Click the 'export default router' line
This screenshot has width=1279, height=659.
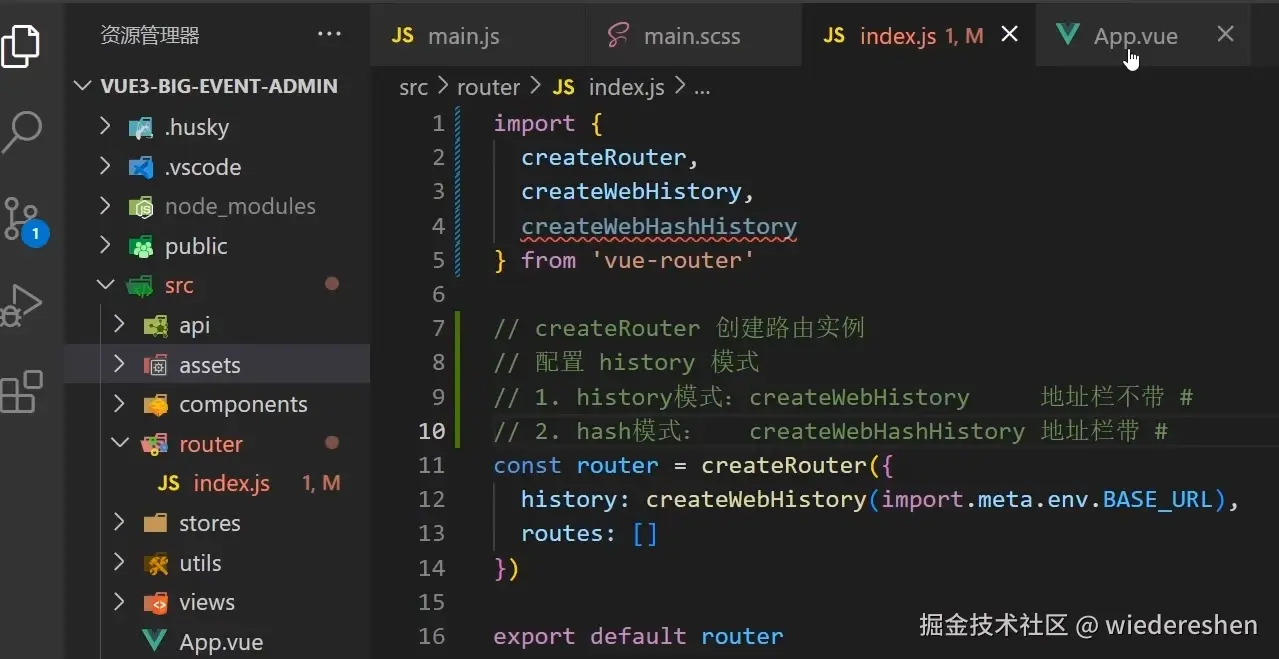pyautogui.click(x=638, y=636)
